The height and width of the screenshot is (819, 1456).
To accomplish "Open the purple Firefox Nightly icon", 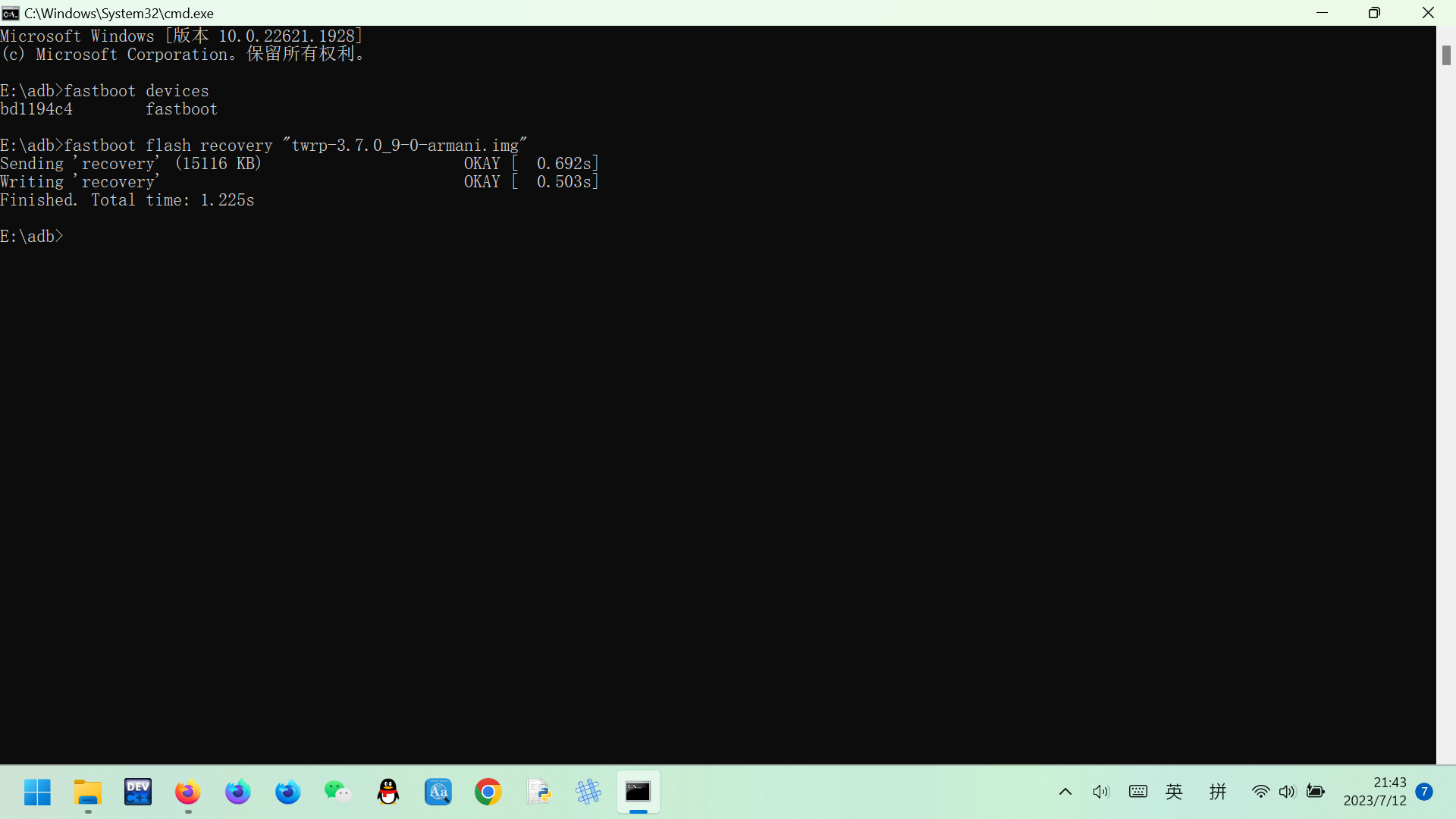I will click(x=238, y=792).
